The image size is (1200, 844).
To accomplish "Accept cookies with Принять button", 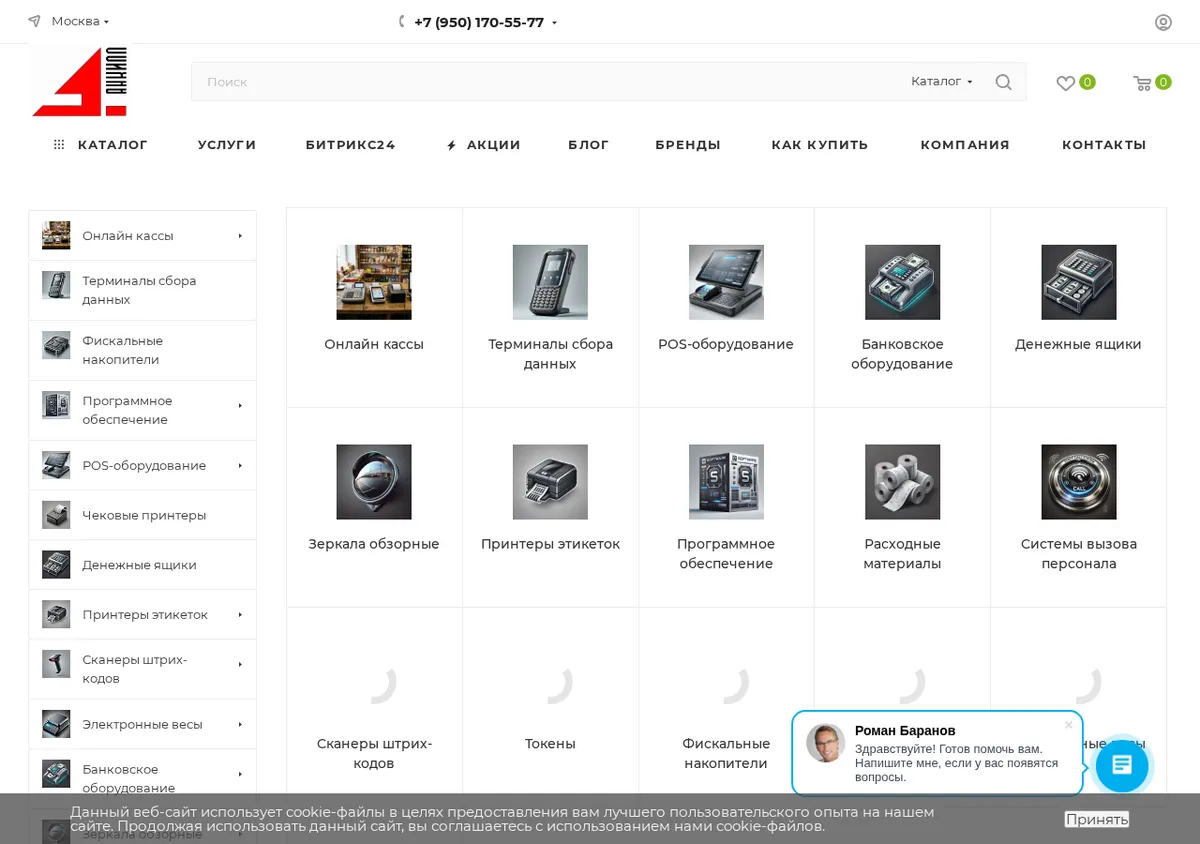I will click(1097, 819).
